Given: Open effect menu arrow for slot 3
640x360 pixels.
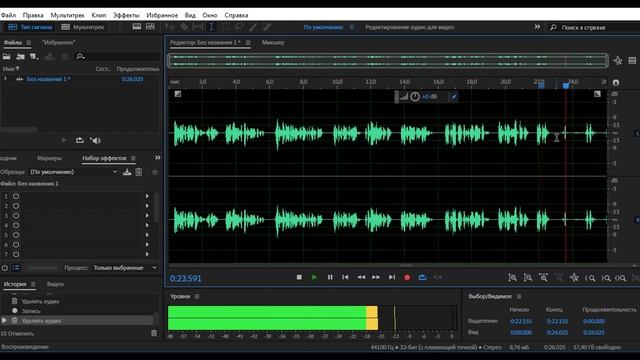Looking at the screenshot, I should coord(147,216).
